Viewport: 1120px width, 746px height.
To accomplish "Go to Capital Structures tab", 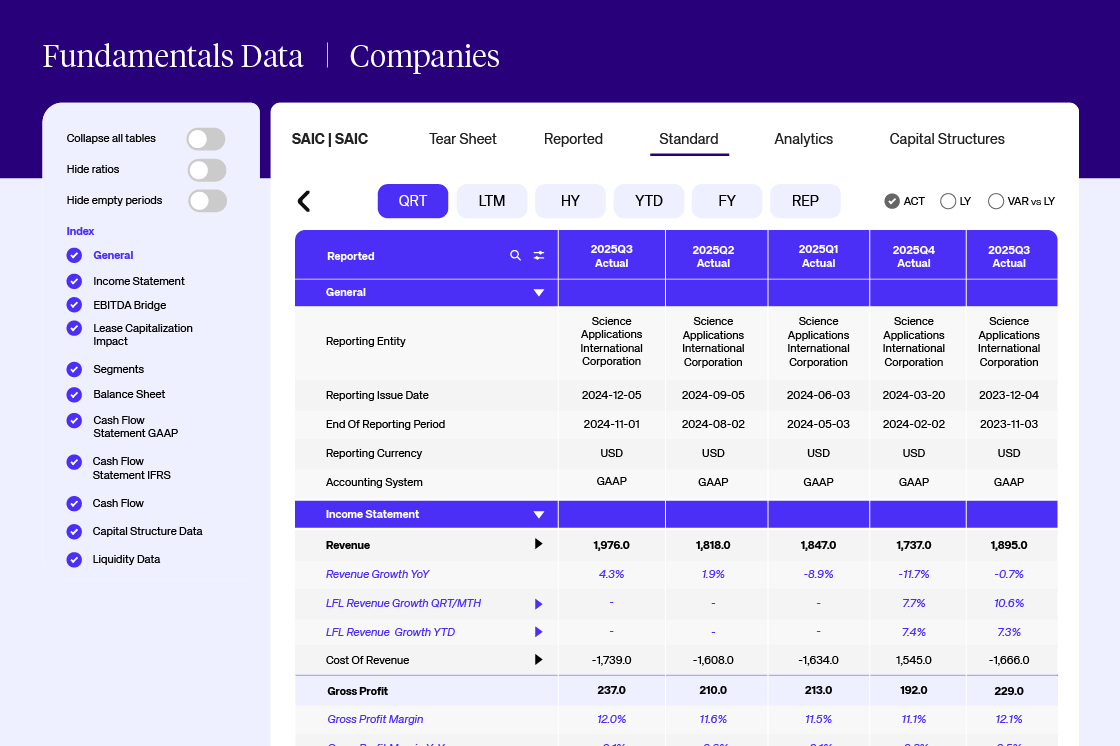I will point(946,139).
